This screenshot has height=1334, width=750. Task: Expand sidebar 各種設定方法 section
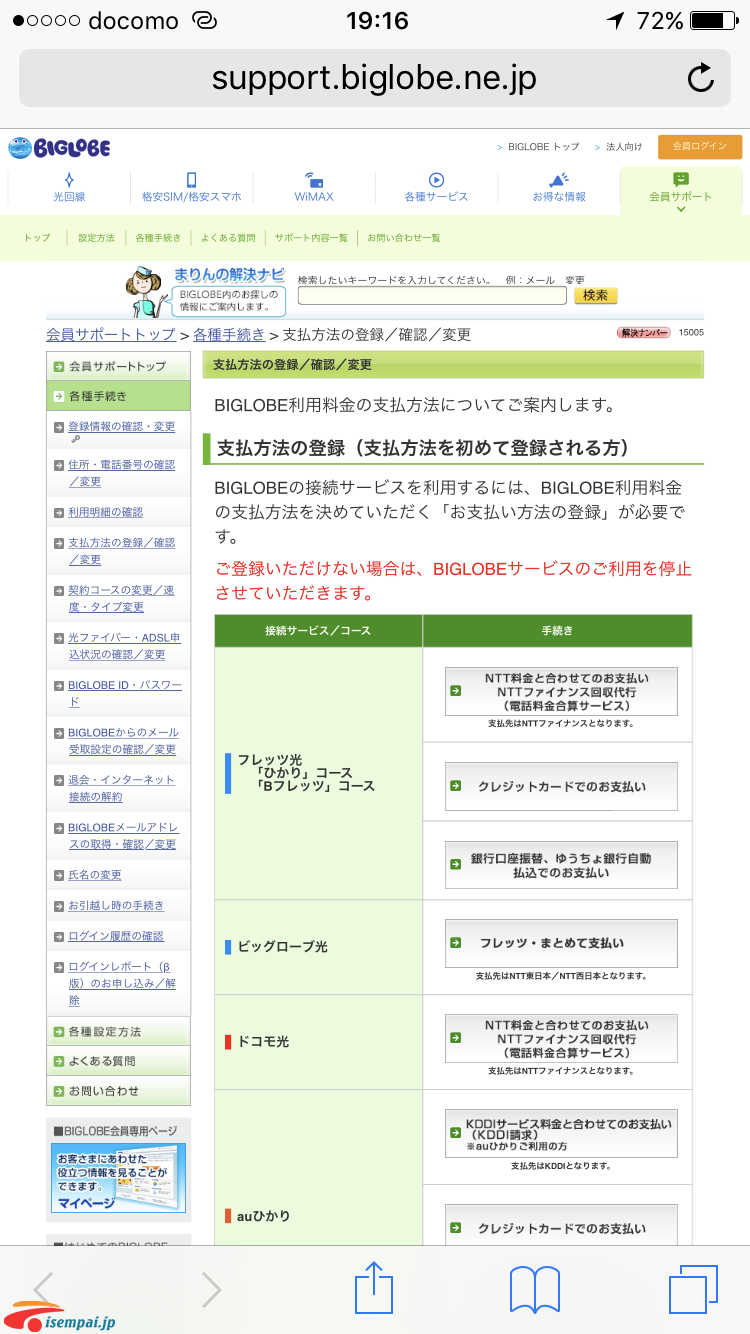pyautogui.click(x=118, y=1031)
